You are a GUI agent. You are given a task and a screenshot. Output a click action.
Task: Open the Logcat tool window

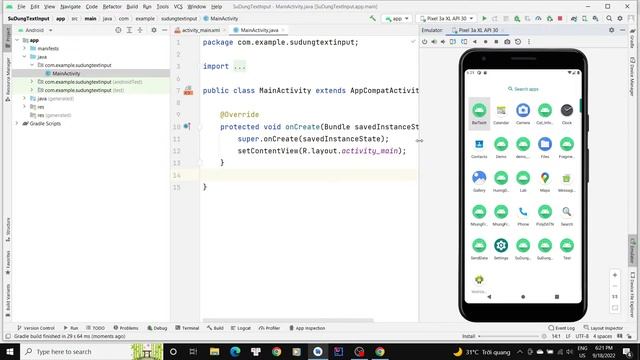241,328
